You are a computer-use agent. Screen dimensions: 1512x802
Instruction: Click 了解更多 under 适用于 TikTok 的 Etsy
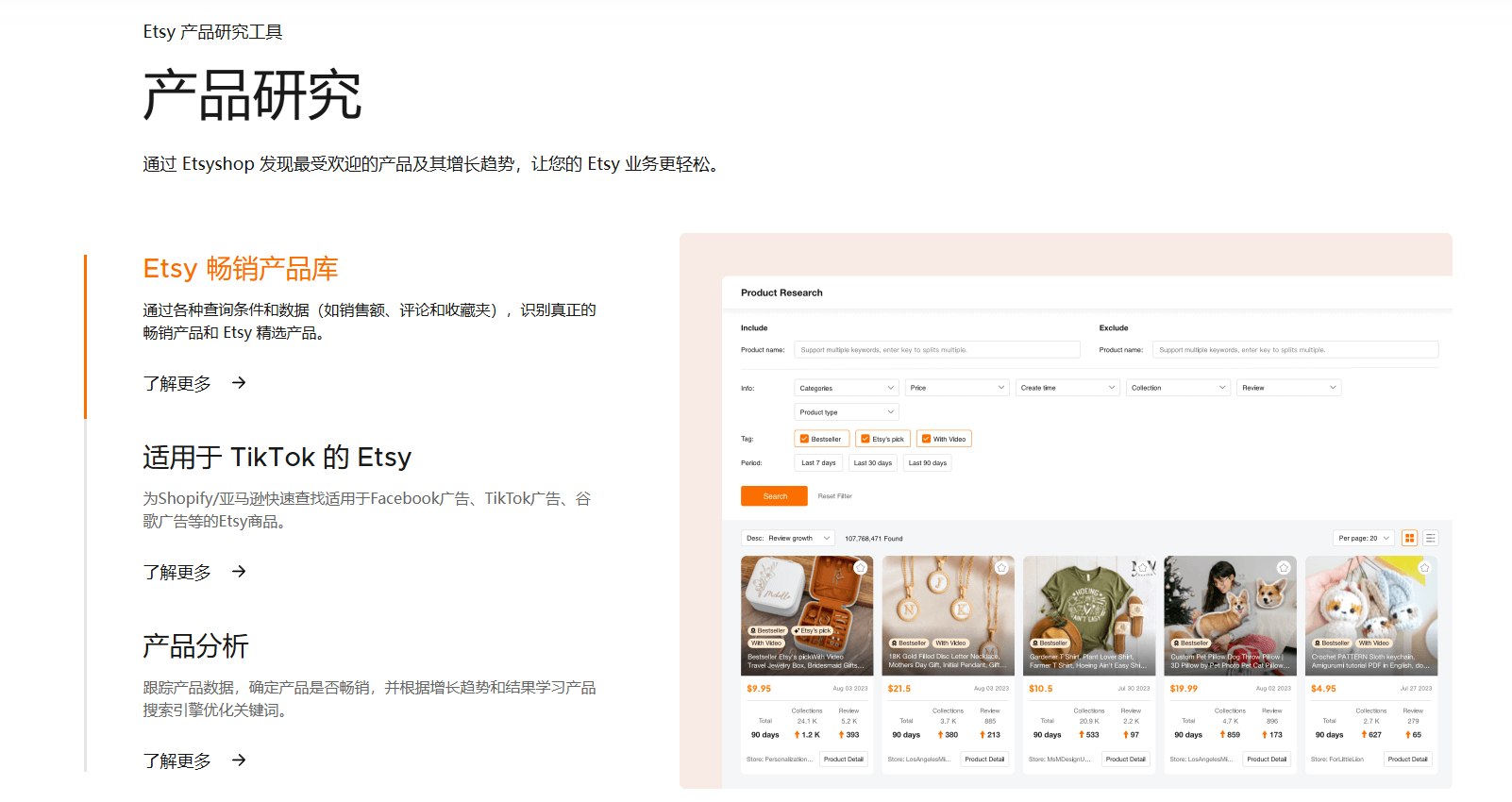177,572
